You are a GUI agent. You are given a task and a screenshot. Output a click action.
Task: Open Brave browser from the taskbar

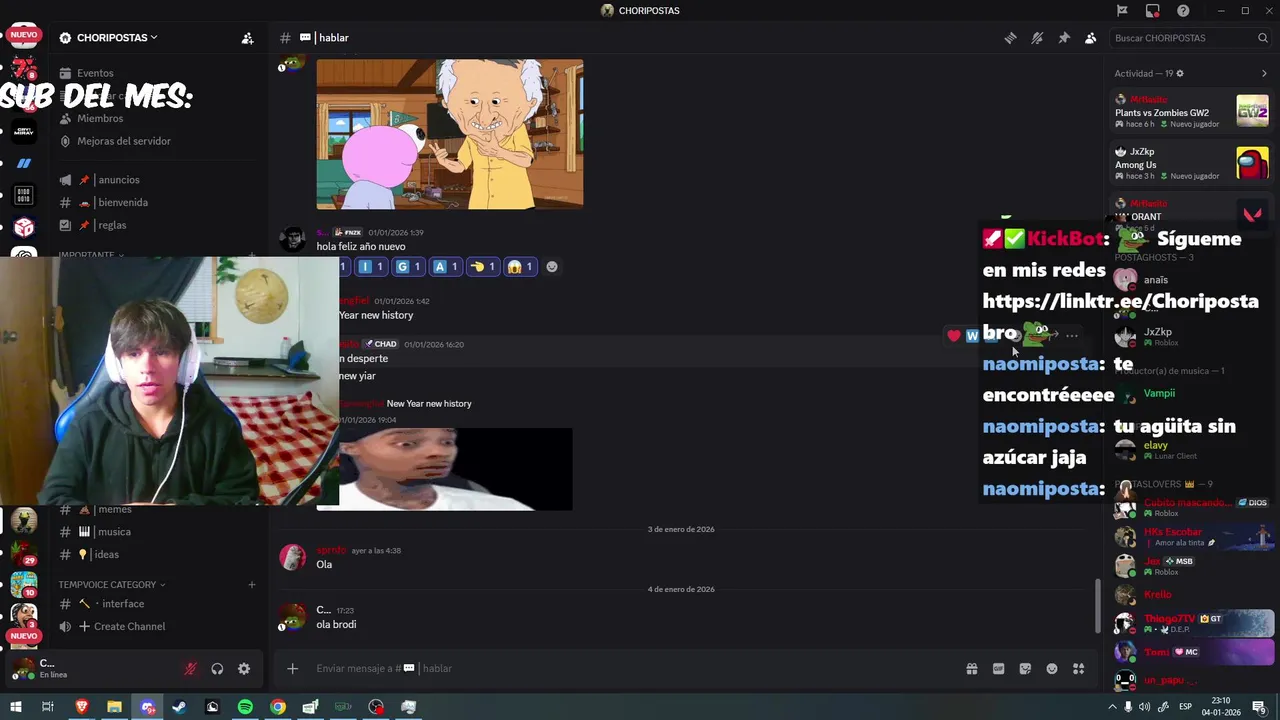coord(82,707)
